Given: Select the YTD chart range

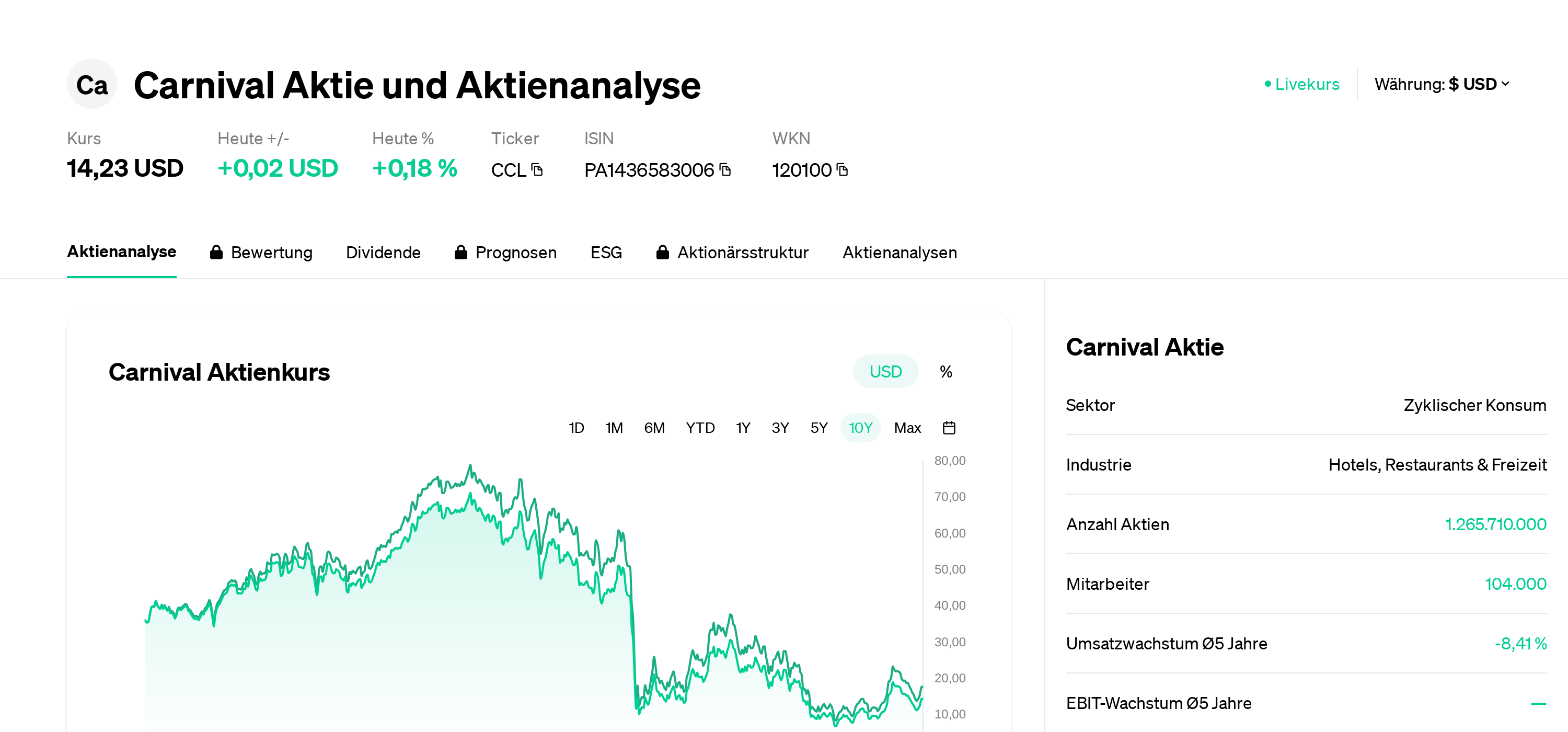Looking at the screenshot, I should point(700,428).
